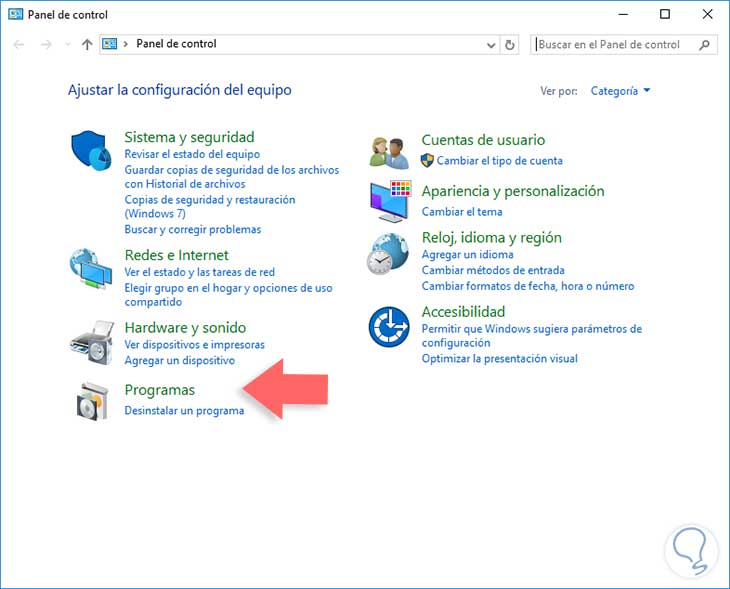Screen dimensions: 730x589
Task: Expand the address bar history dropdown
Action: click(x=491, y=45)
